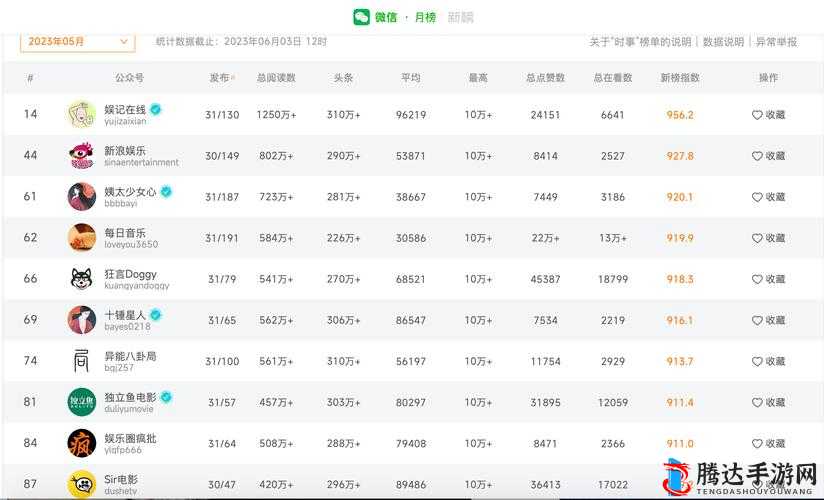Click the 总阅读数 column header
Viewport: 824px width, 500px height.
(x=276, y=78)
